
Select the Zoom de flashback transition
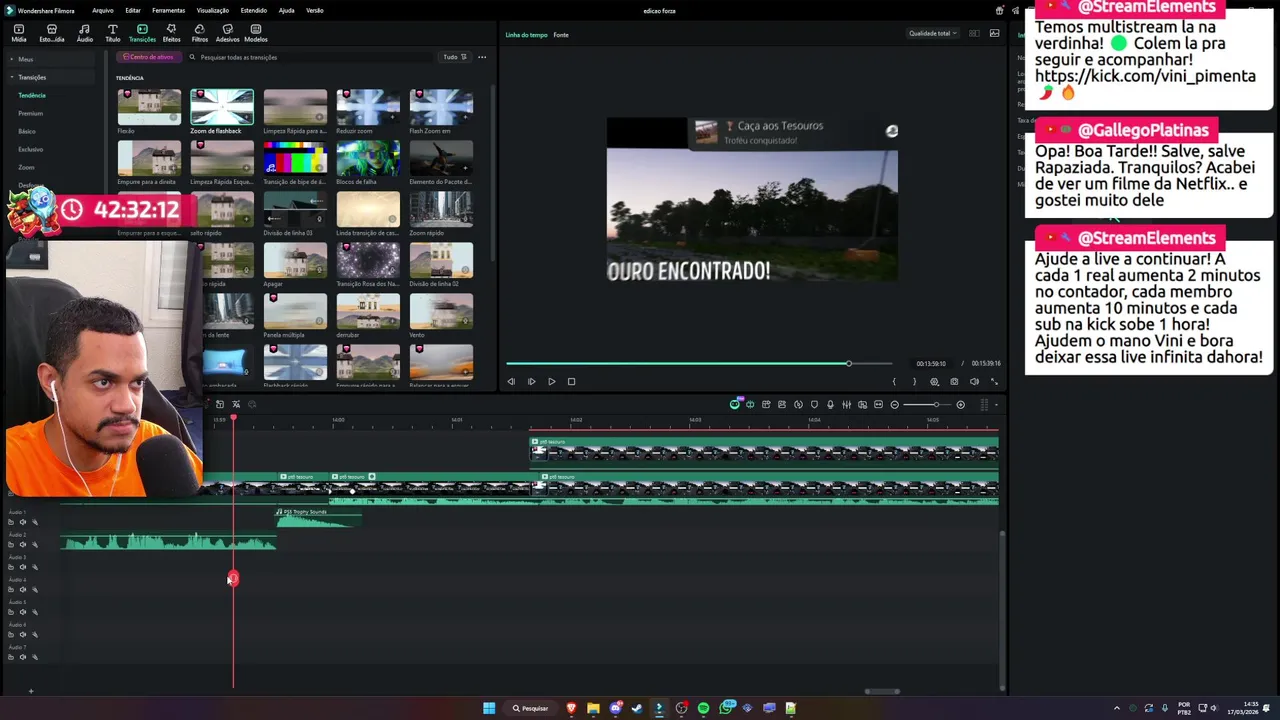pyautogui.click(x=222, y=107)
